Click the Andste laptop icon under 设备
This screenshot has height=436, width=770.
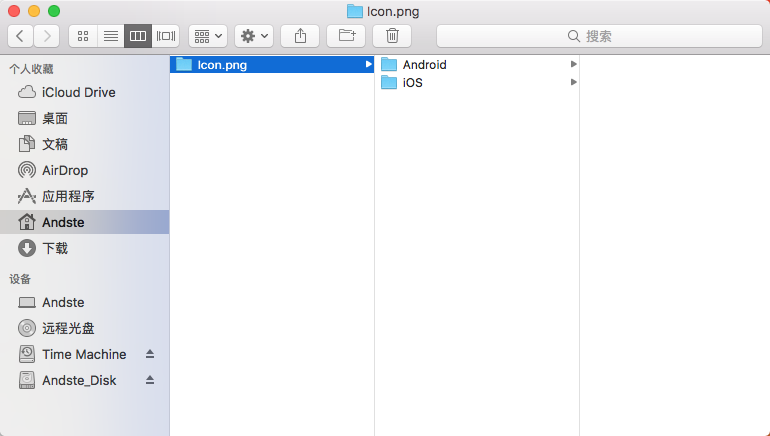tap(27, 302)
